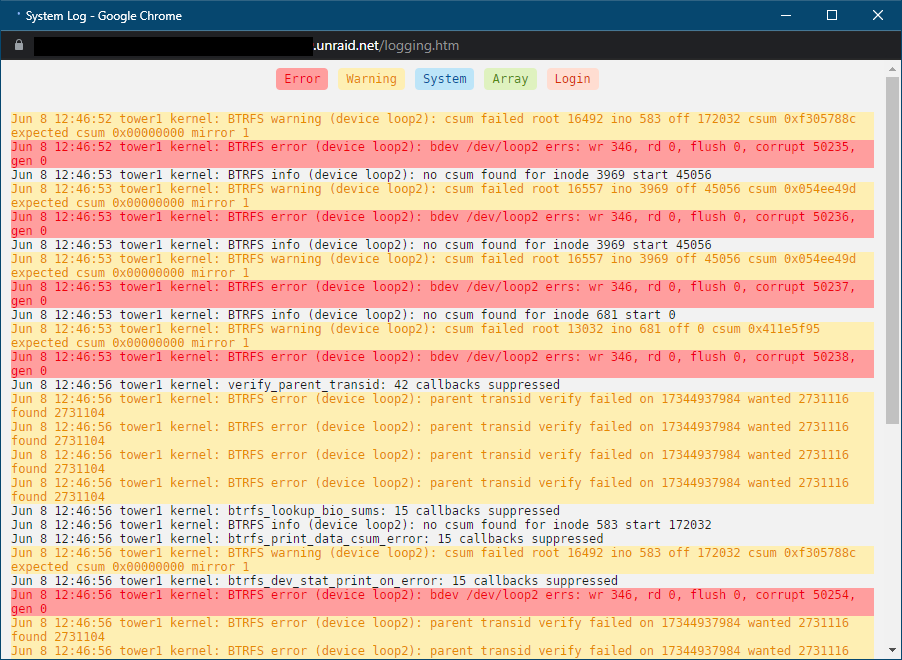Click the unraid.net/logging.htm URL
902x660 pixels.
click(386, 45)
